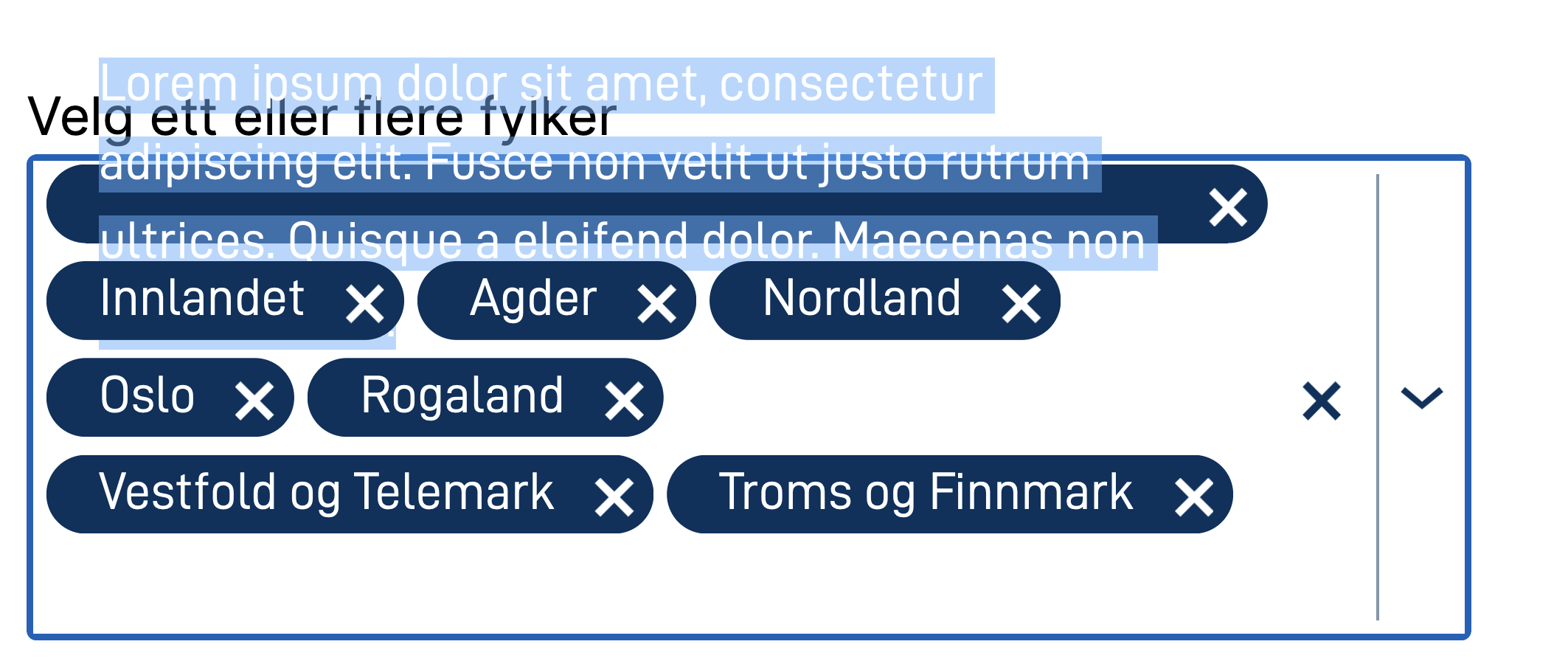Viewport: 1568px width, 661px height.
Task: Remove the Innlandet tag via its X icon
Action: click(367, 300)
